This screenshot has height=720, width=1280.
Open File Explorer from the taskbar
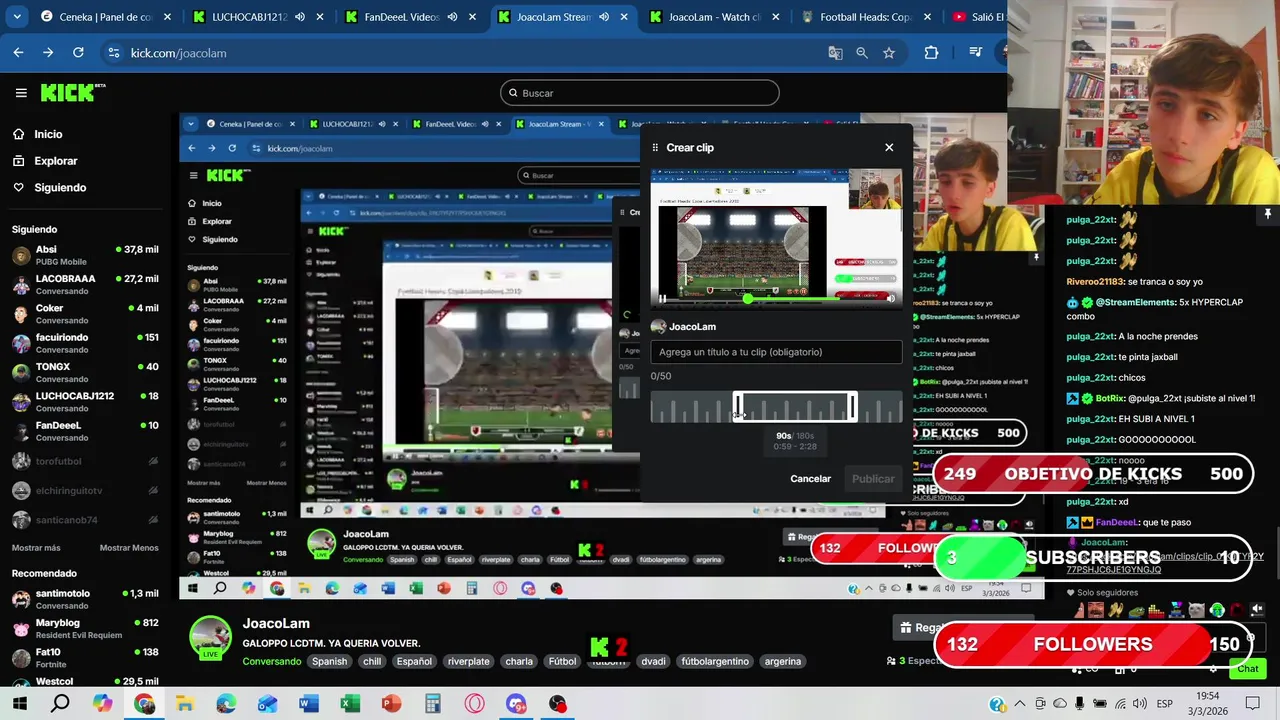tap(184, 704)
